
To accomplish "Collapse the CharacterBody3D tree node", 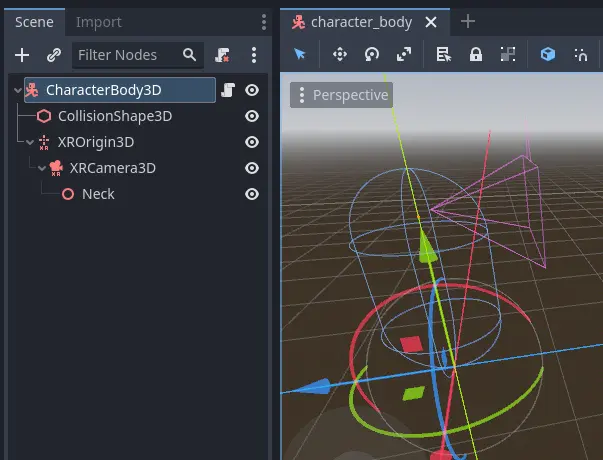I will coord(17,90).
